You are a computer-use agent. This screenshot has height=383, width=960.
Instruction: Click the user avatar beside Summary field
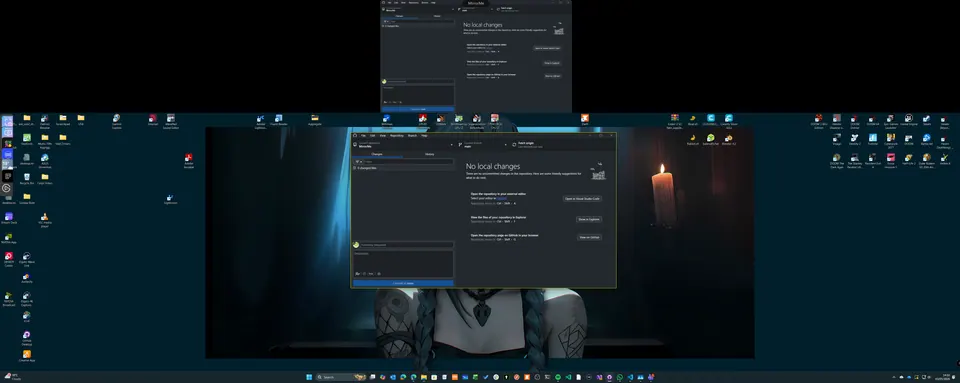click(x=356, y=245)
